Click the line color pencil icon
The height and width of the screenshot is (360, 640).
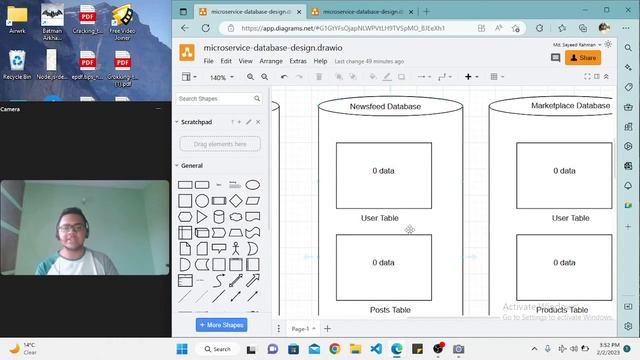point(387,77)
